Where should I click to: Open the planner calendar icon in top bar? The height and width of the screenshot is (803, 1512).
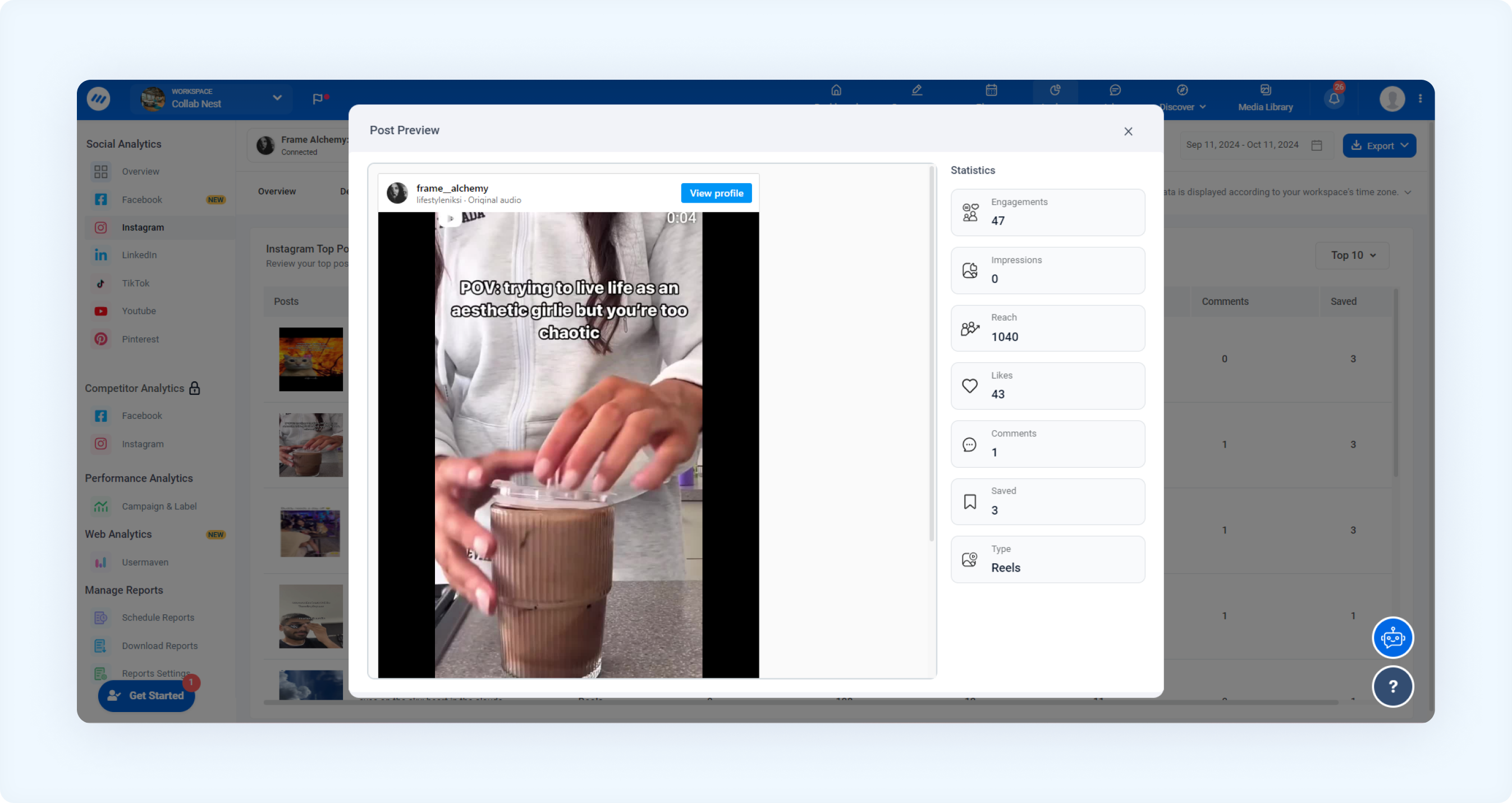coord(991,90)
